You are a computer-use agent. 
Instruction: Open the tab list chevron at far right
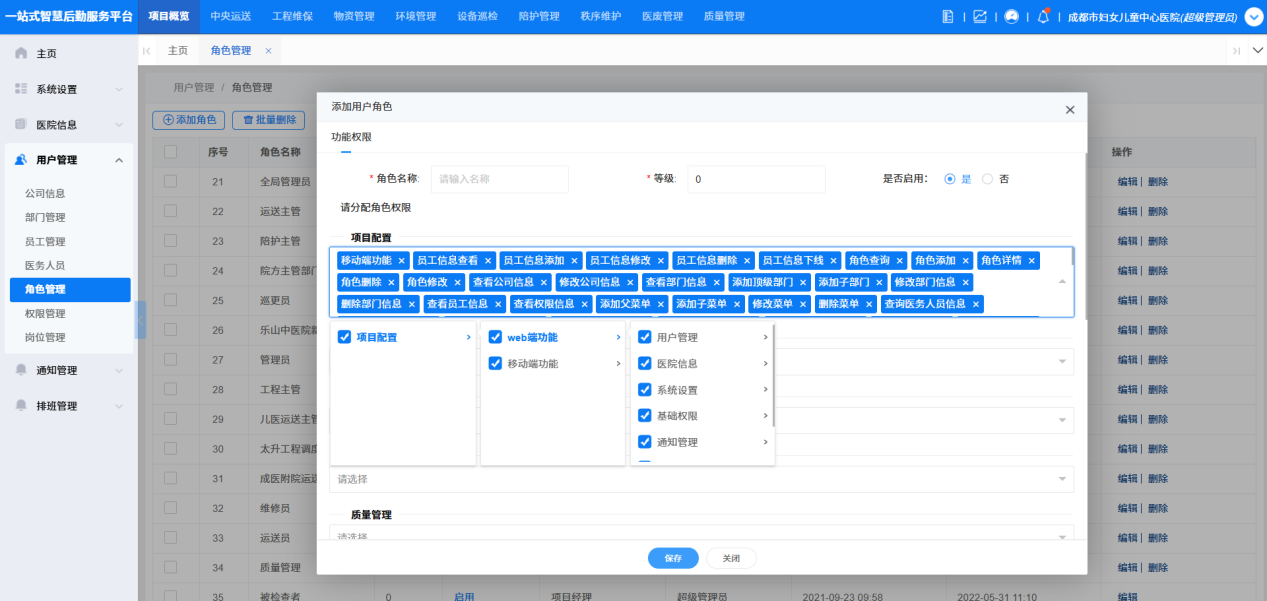coord(1257,51)
